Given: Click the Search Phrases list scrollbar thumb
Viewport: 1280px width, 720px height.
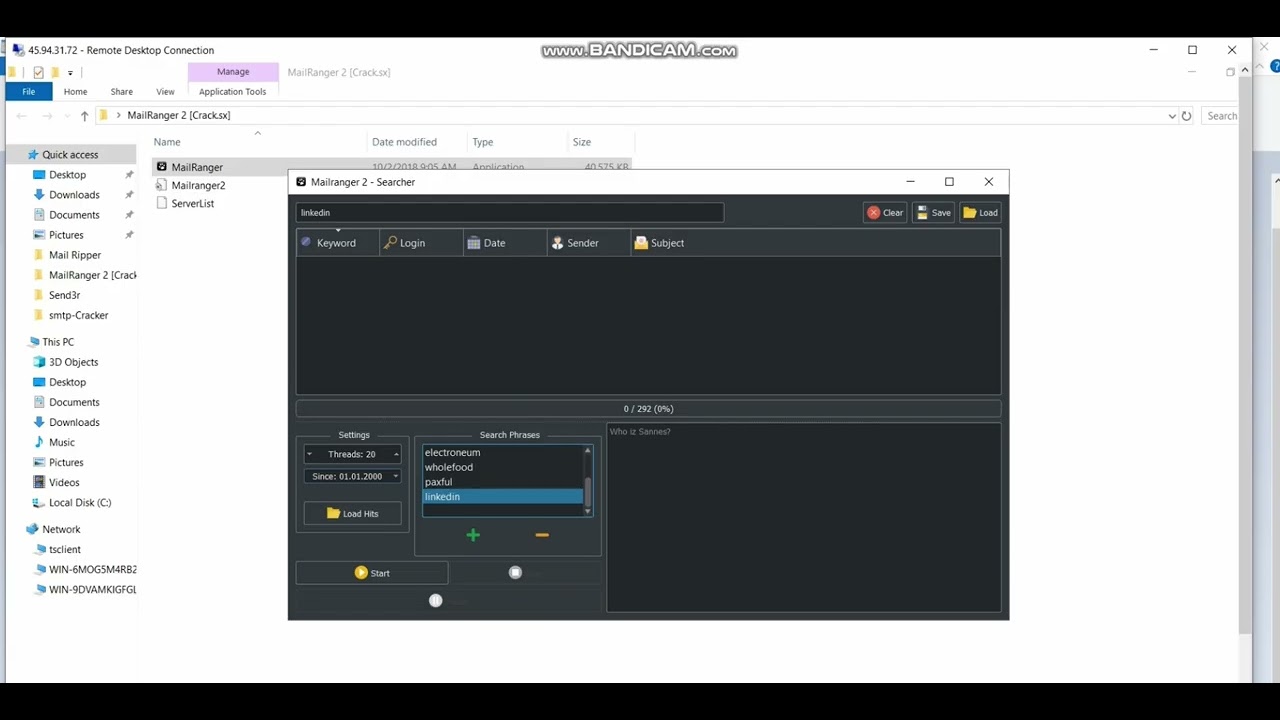Looking at the screenshot, I should [588, 491].
